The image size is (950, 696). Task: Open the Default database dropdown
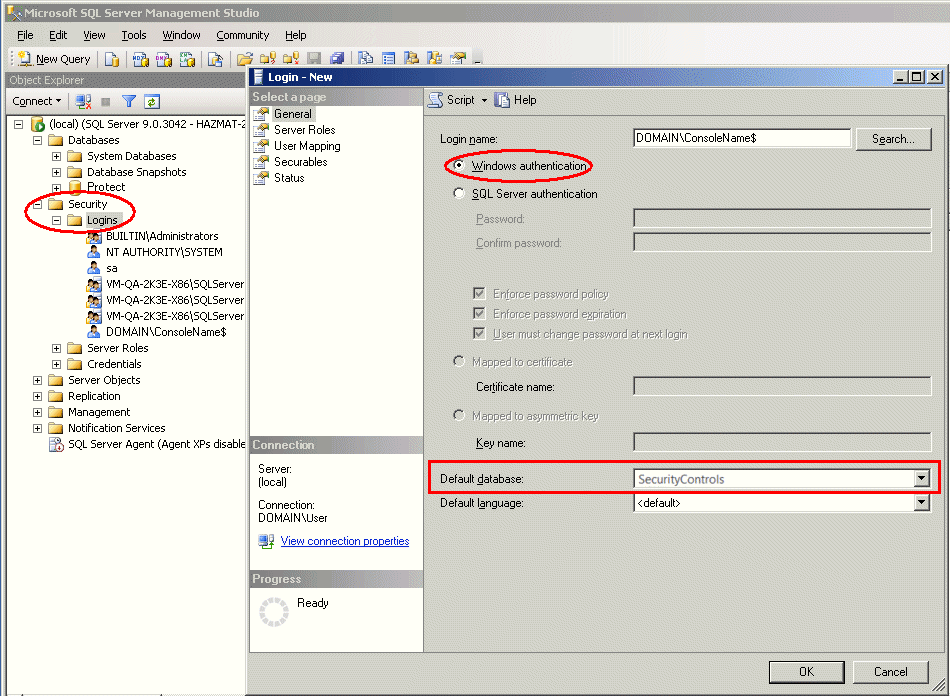point(922,479)
